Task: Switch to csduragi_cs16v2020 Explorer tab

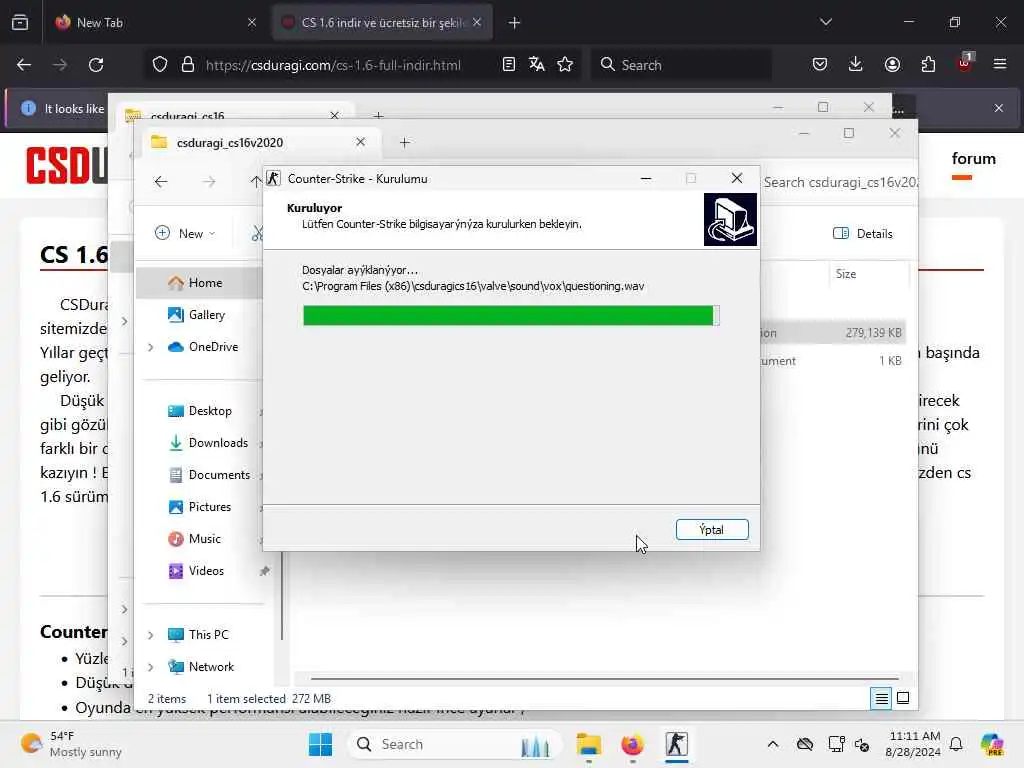Action: point(259,142)
